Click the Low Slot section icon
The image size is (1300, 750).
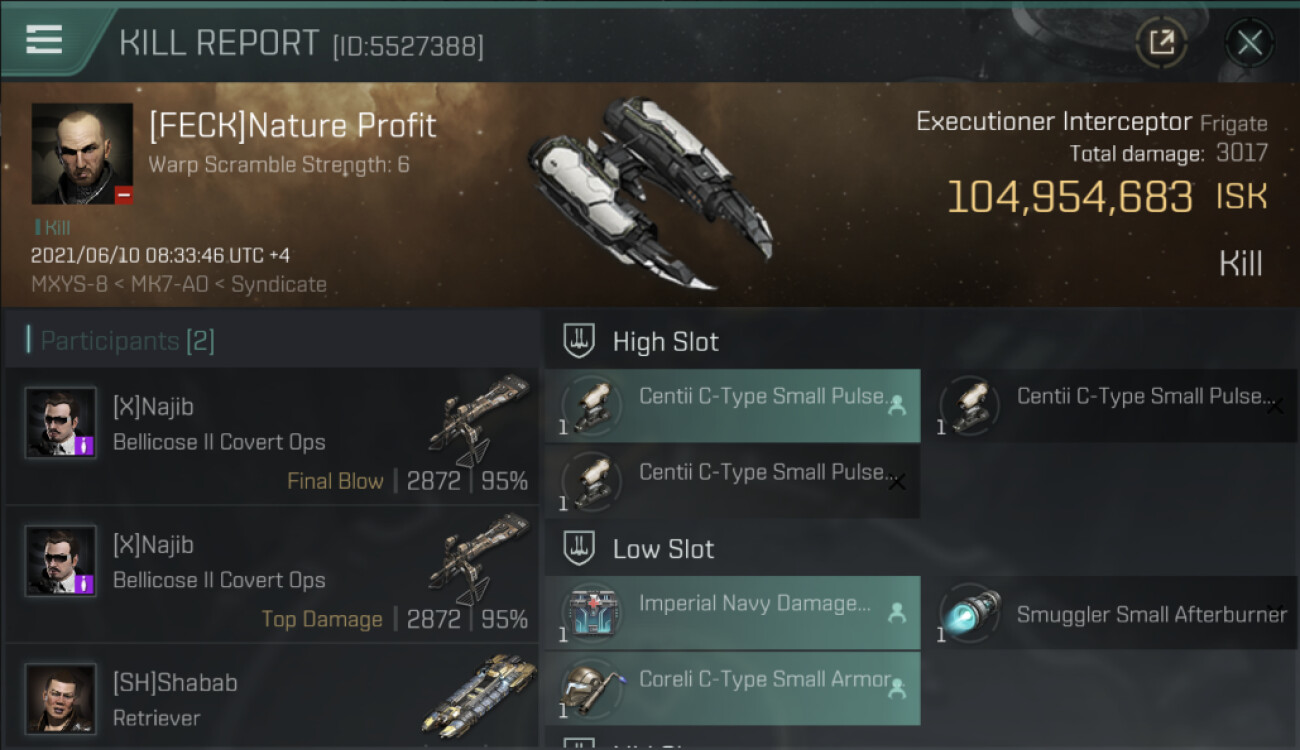[580, 548]
